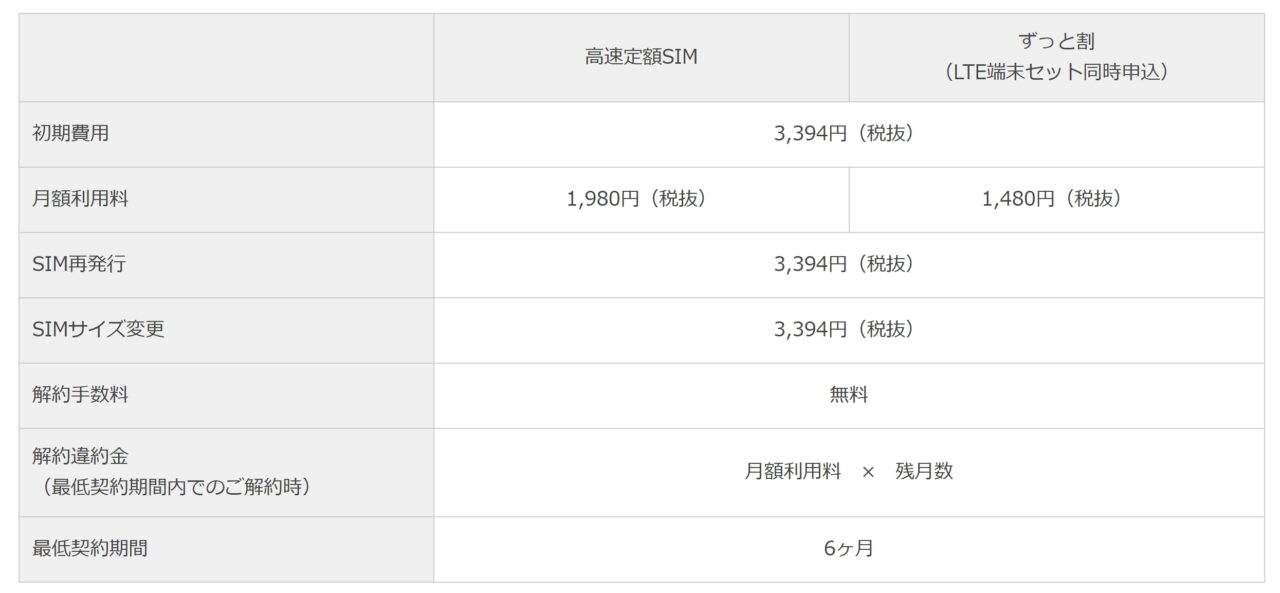Image resolution: width=1280 pixels, height=593 pixels.
Task: Click the empty top-left header cell
Action: point(226,58)
